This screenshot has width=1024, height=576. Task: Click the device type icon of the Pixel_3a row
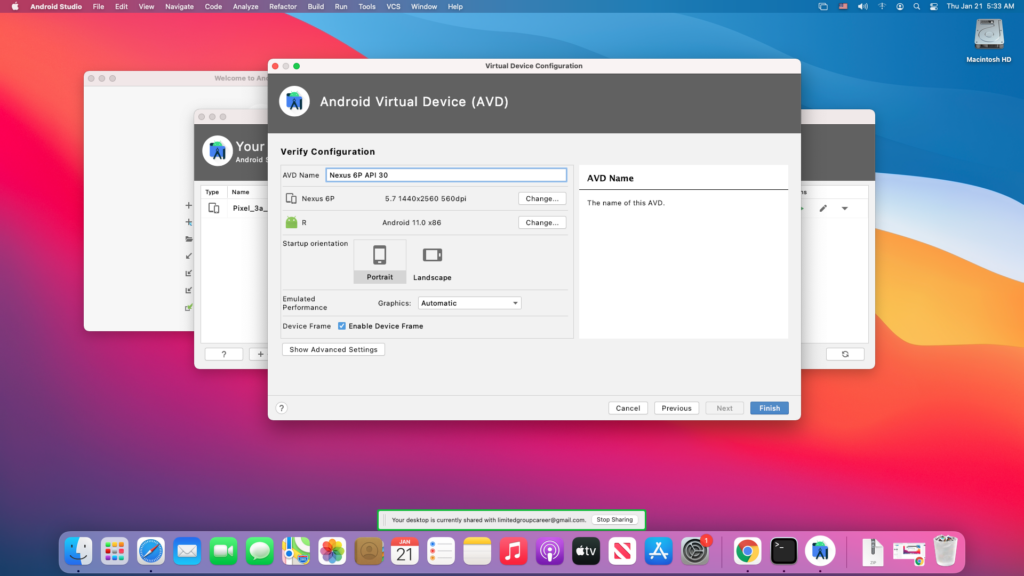click(x=214, y=208)
